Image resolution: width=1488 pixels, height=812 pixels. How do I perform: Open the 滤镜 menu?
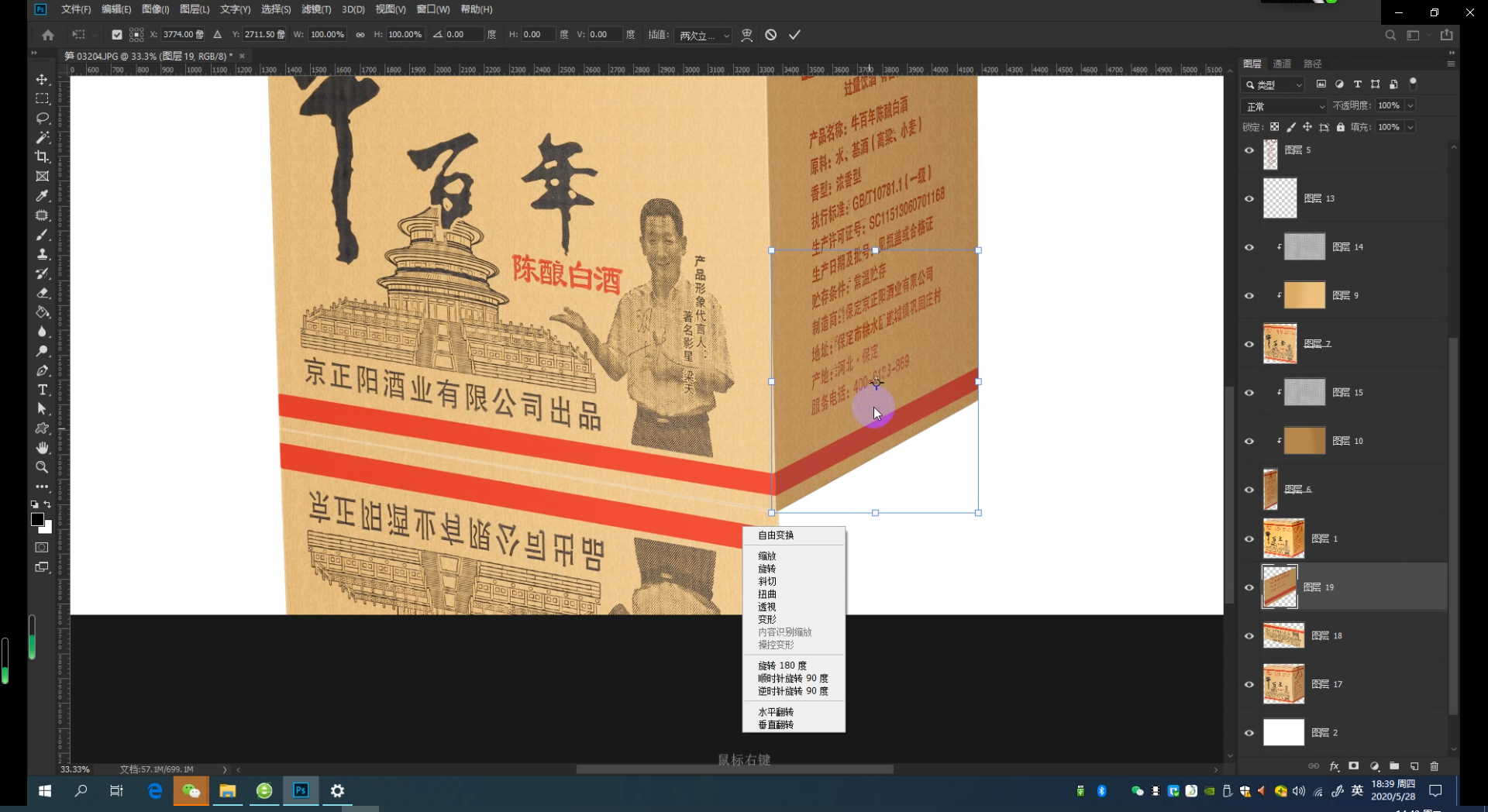[x=316, y=9]
